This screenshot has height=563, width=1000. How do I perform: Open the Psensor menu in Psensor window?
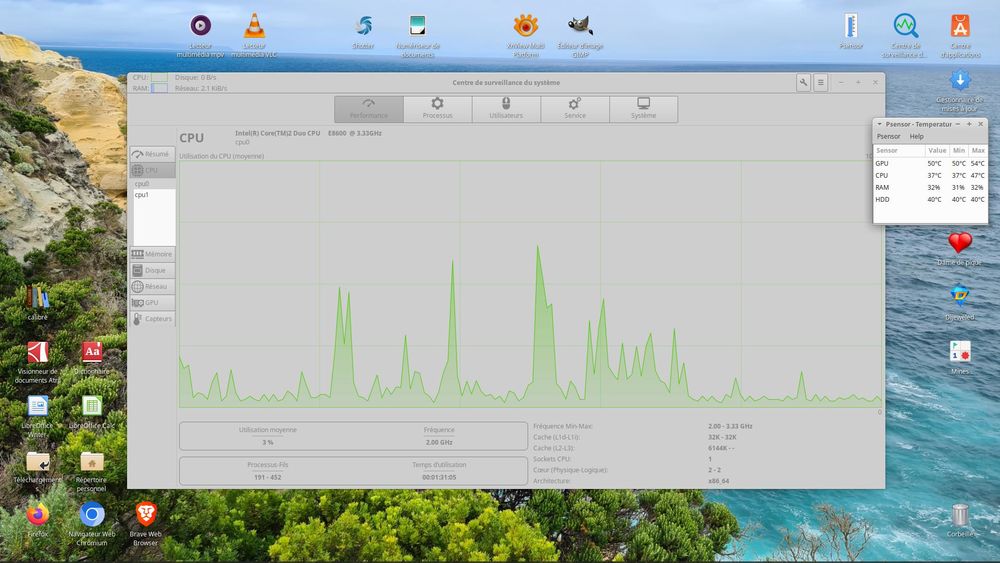pyautogui.click(x=888, y=136)
